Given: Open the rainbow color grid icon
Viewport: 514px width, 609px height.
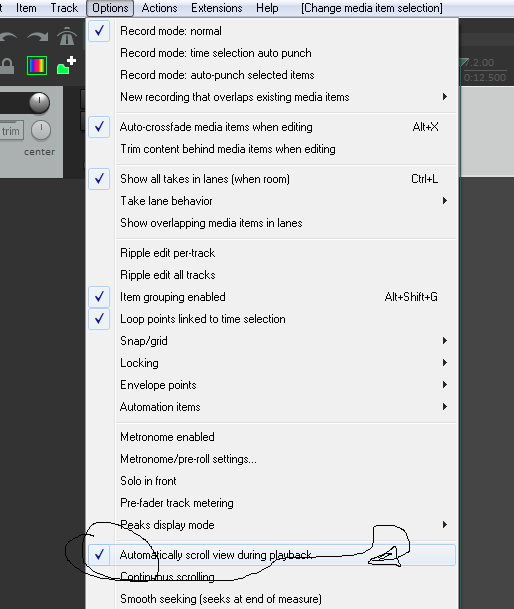Looking at the screenshot, I should coord(37,65).
